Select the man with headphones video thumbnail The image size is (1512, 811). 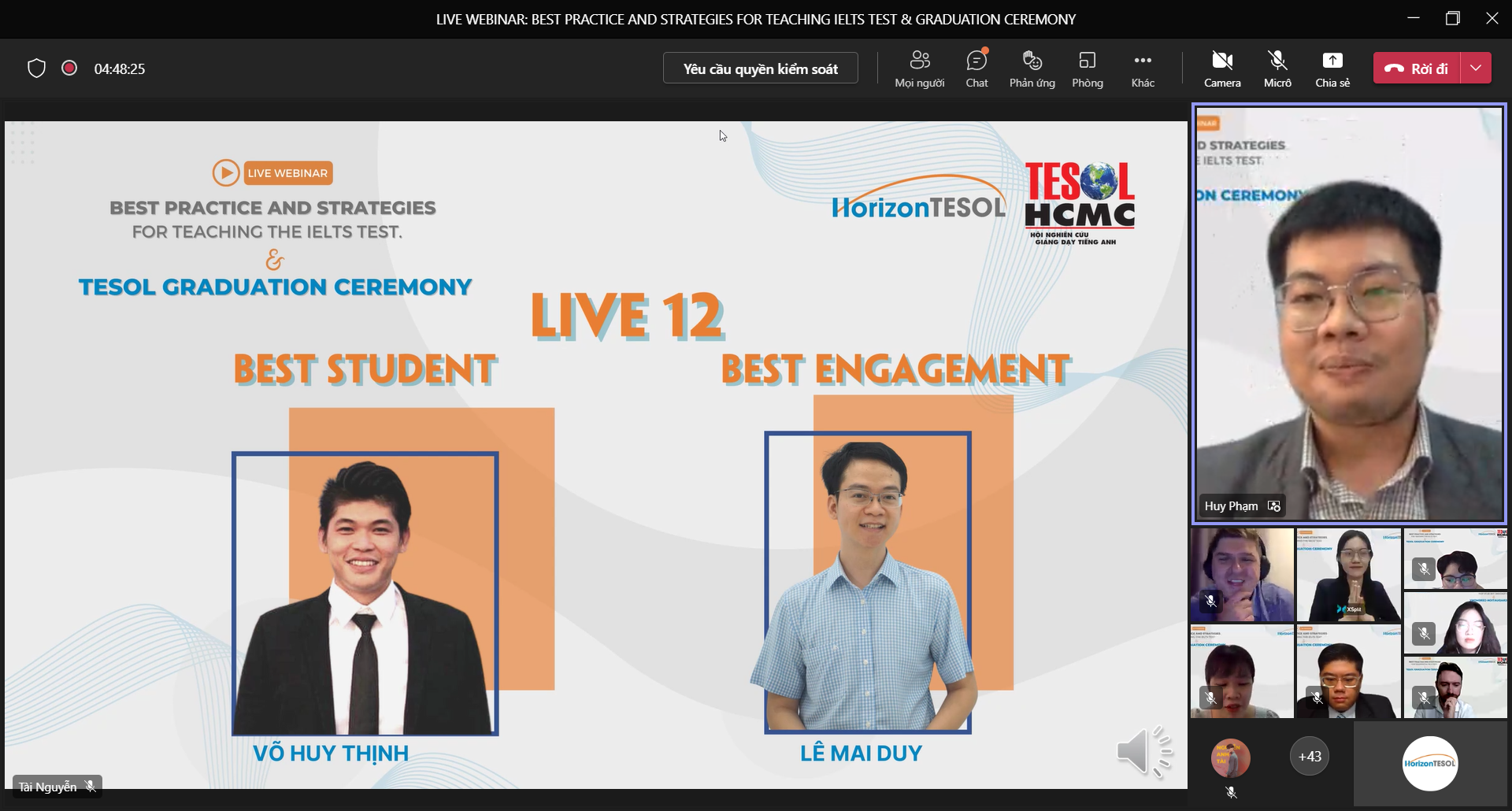[x=1242, y=575]
